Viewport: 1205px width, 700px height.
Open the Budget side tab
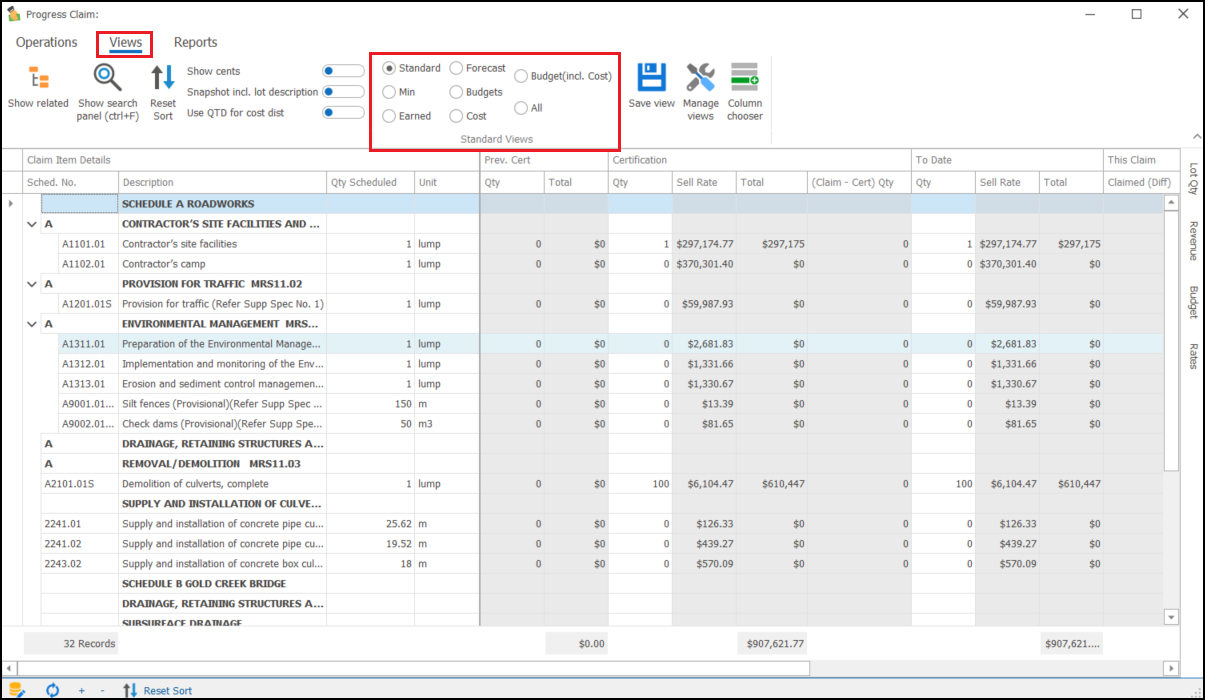click(1192, 302)
